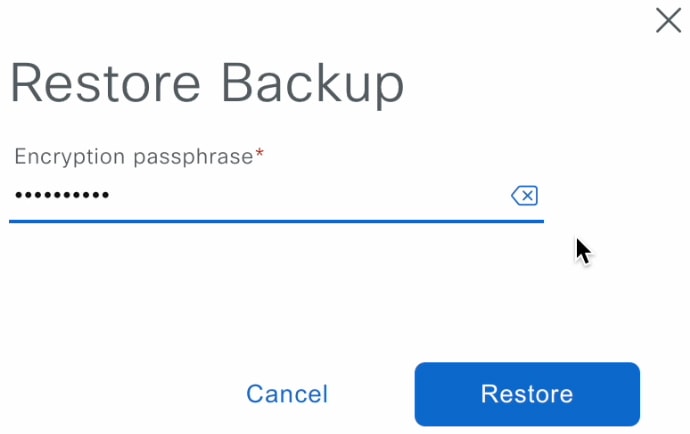Click the masked passphrase dots

coord(62,195)
